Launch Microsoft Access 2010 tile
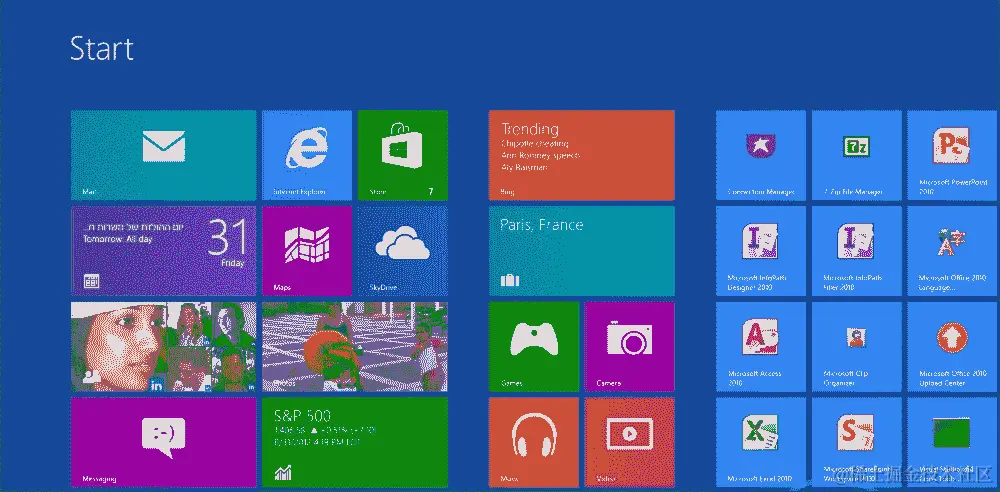Viewport: 1000px width, 492px height. pos(761,347)
